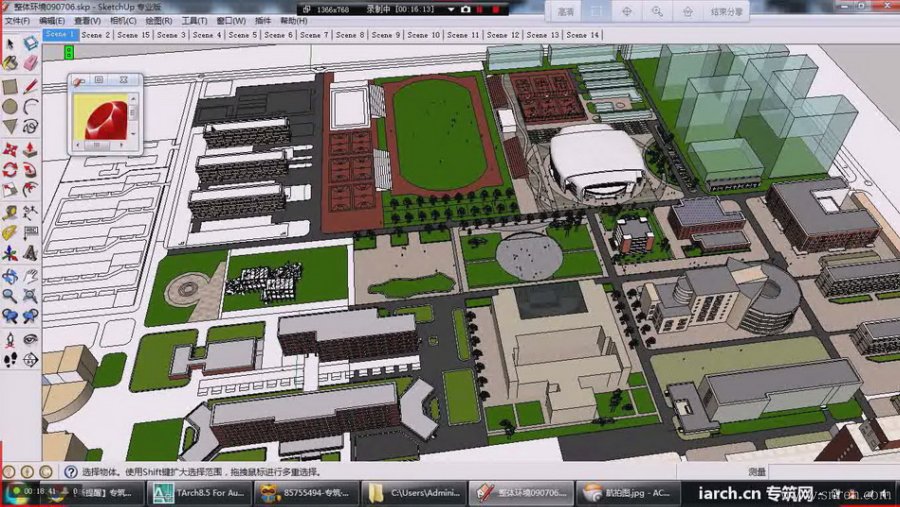Choose the Circle drawing tool
900x507 pixels.
(x=10, y=106)
